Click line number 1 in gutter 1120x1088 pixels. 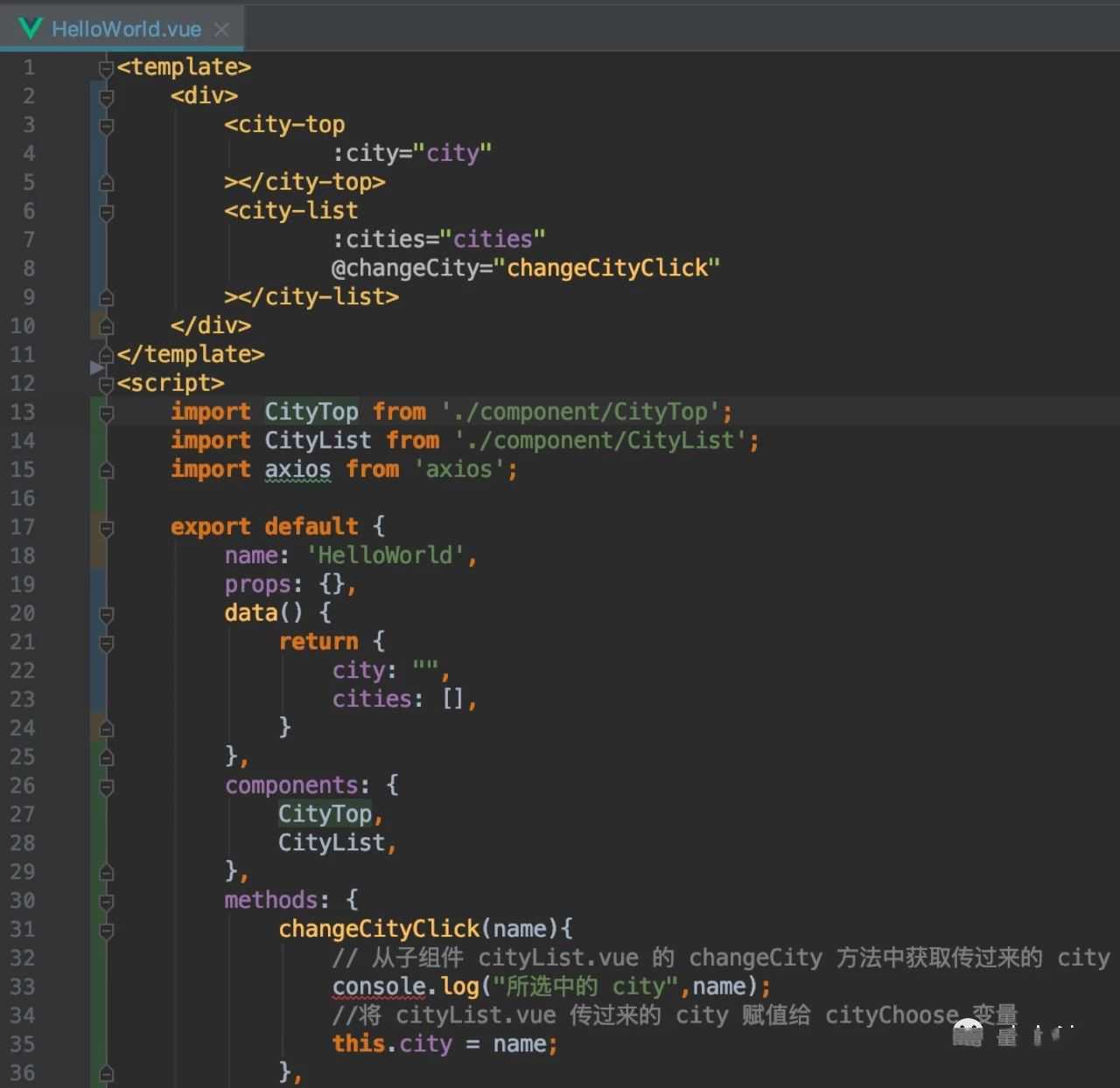click(29, 67)
